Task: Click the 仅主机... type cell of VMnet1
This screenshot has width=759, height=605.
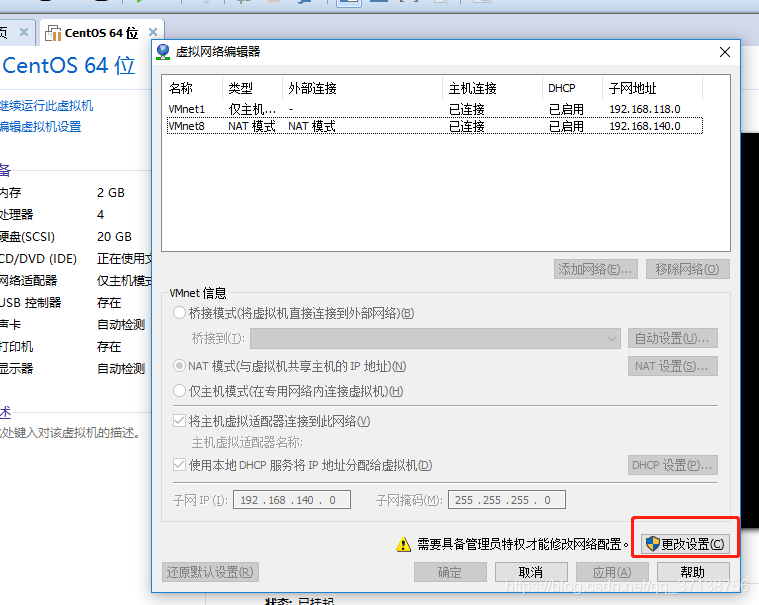Action: coord(252,109)
